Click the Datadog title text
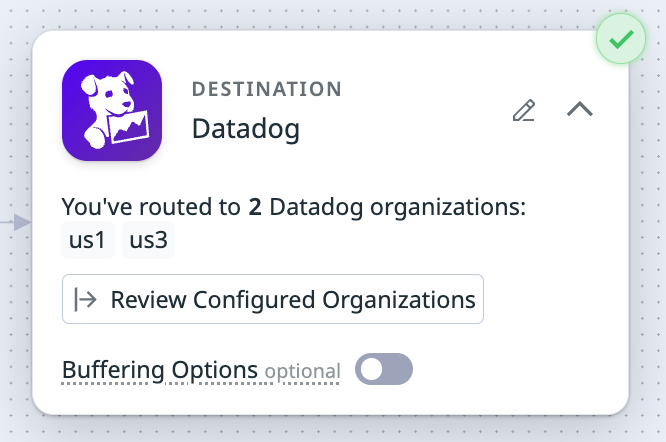666x442 pixels. tap(245, 129)
